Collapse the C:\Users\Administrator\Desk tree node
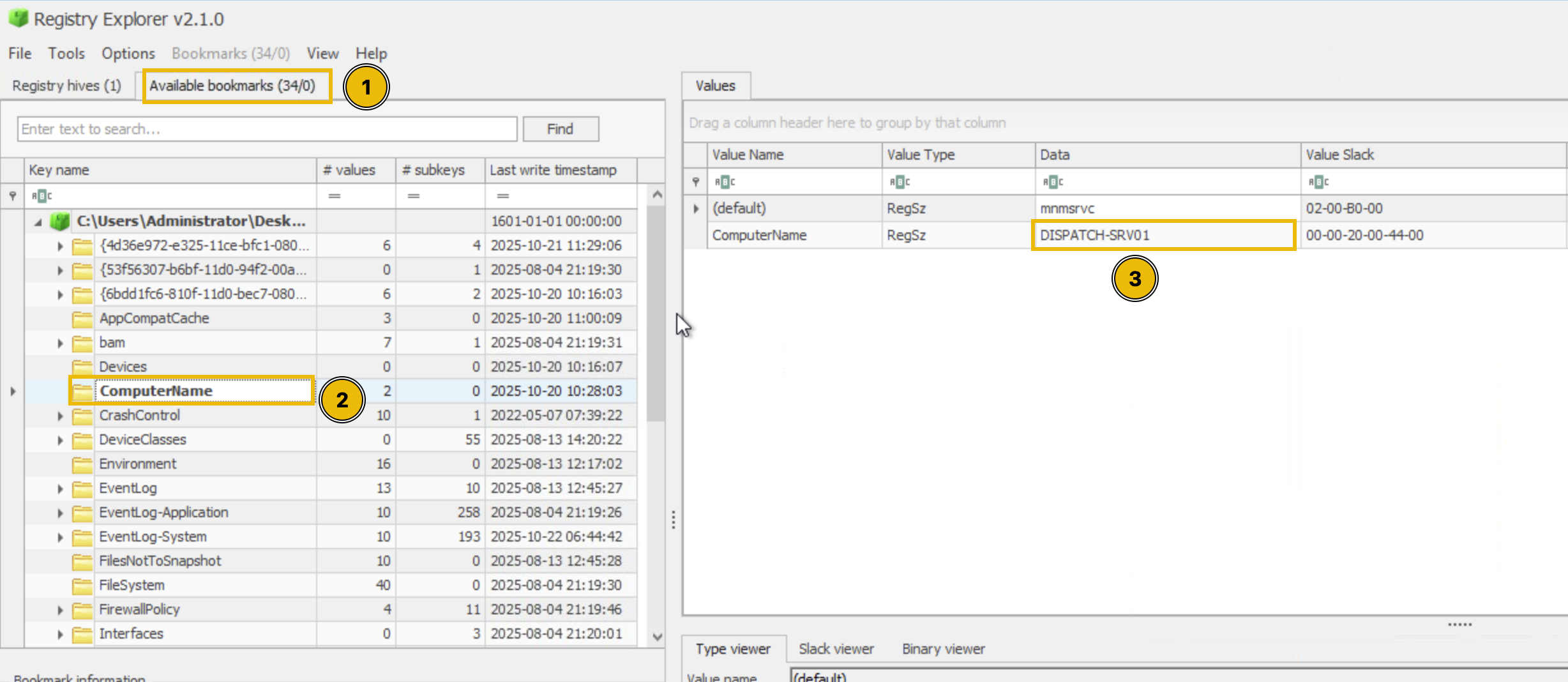Screen dimensions: 1568x682 tap(38, 220)
